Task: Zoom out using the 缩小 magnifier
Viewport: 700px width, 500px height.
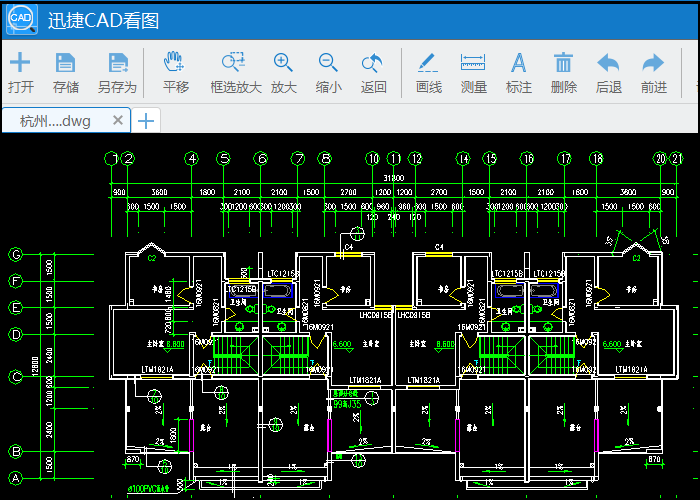Action: click(328, 72)
